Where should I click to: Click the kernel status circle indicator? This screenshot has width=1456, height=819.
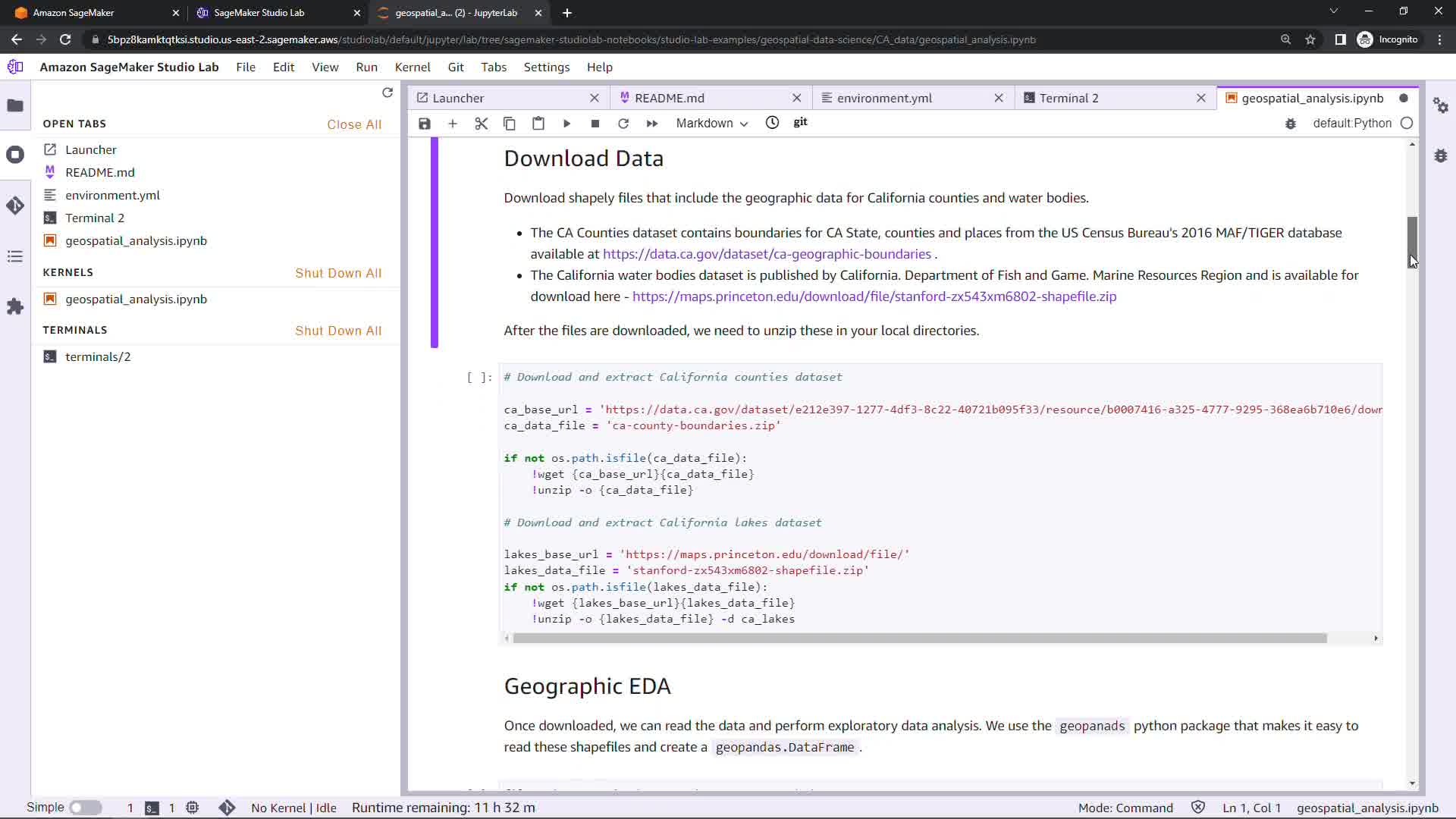click(x=1407, y=123)
